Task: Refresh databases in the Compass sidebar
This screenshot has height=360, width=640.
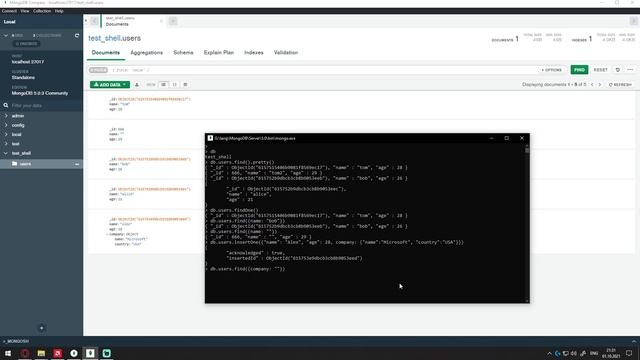Action: (x=77, y=36)
